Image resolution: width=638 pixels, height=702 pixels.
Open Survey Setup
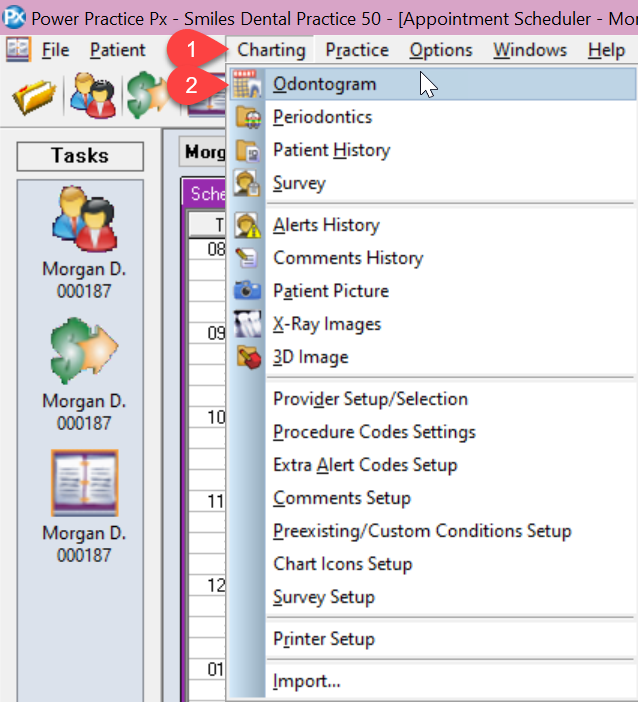coord(432,597)
